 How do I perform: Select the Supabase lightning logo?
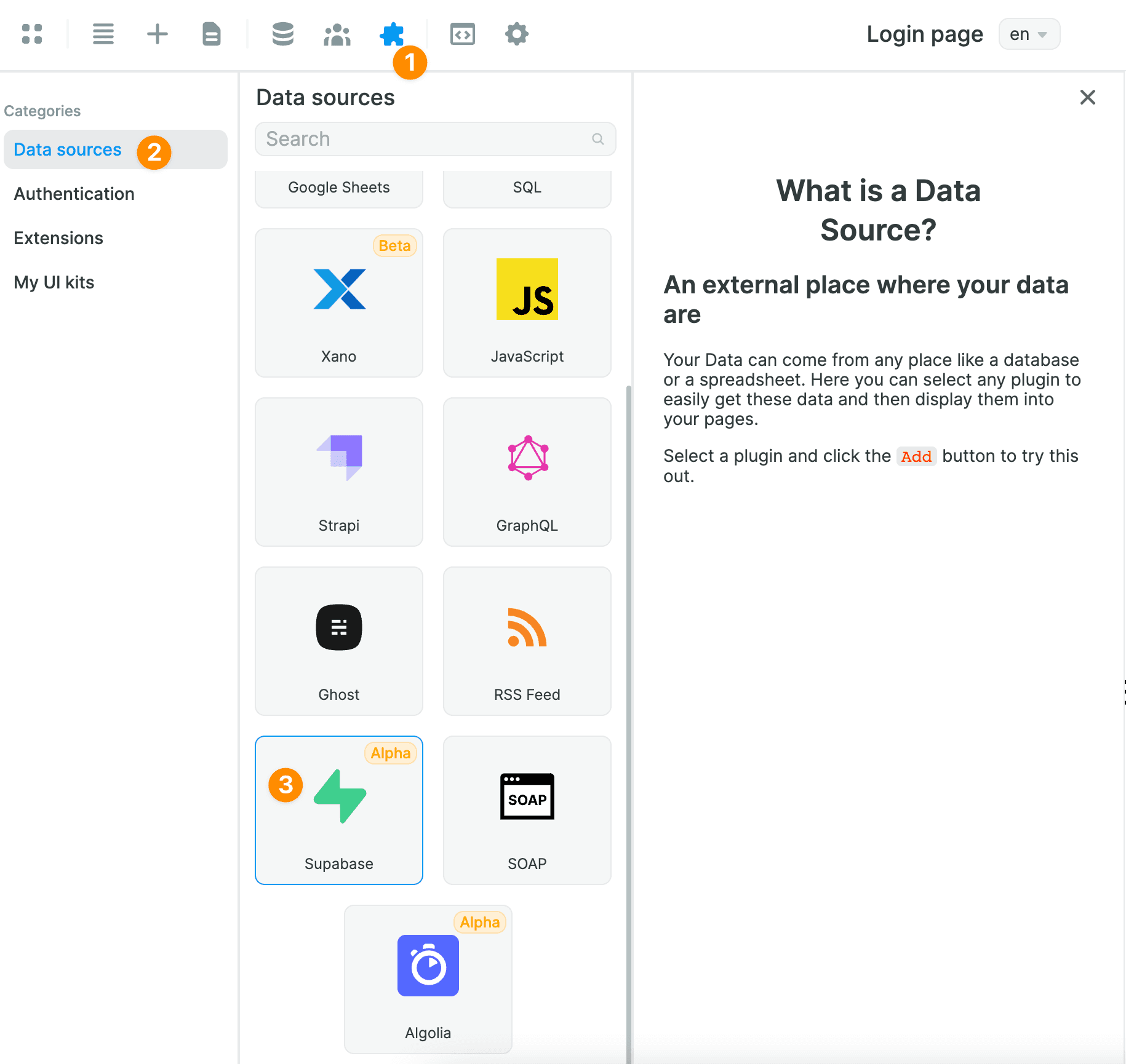[340, 796]
